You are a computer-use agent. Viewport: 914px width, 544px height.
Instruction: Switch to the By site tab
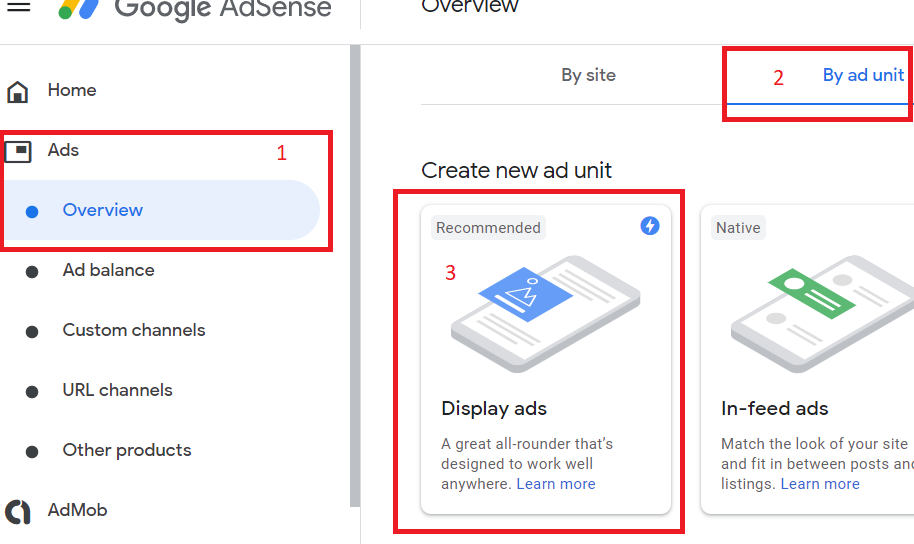pyautogui.click(x=588, y=75)
